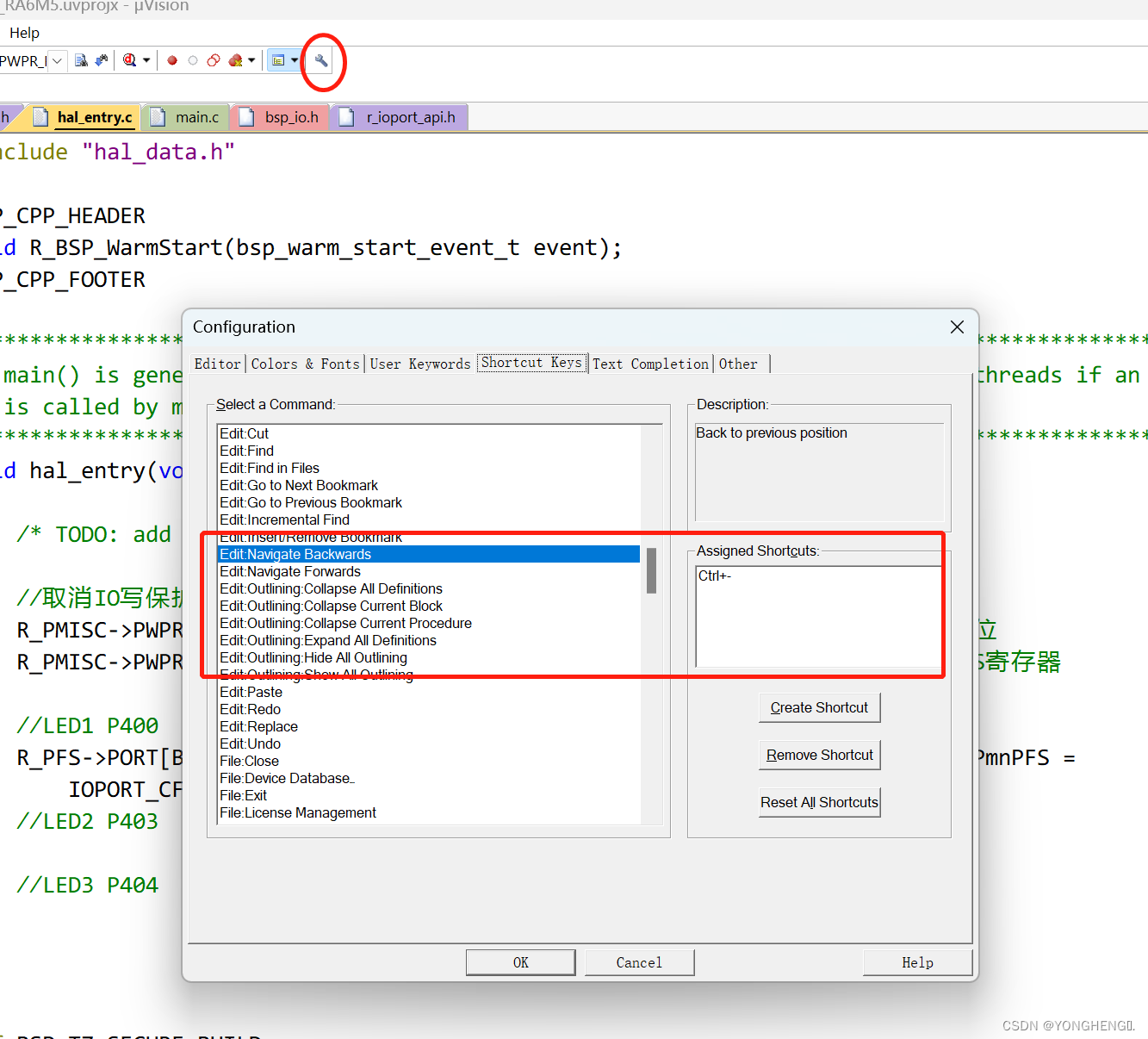Switch to the main.c file tab

186,117
